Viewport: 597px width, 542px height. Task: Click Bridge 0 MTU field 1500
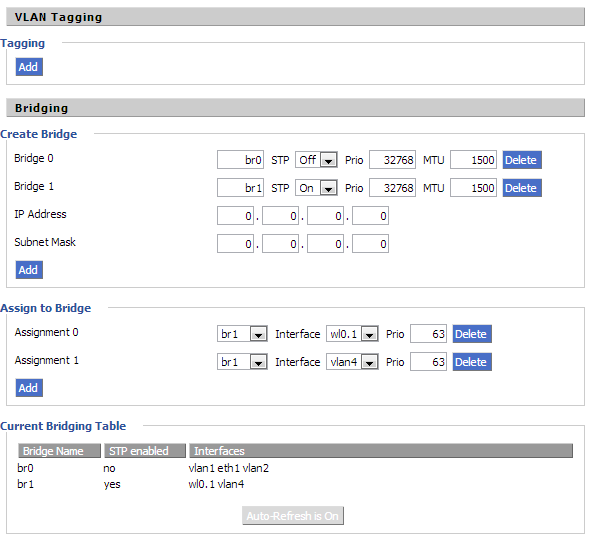click(x=473, y=160)
